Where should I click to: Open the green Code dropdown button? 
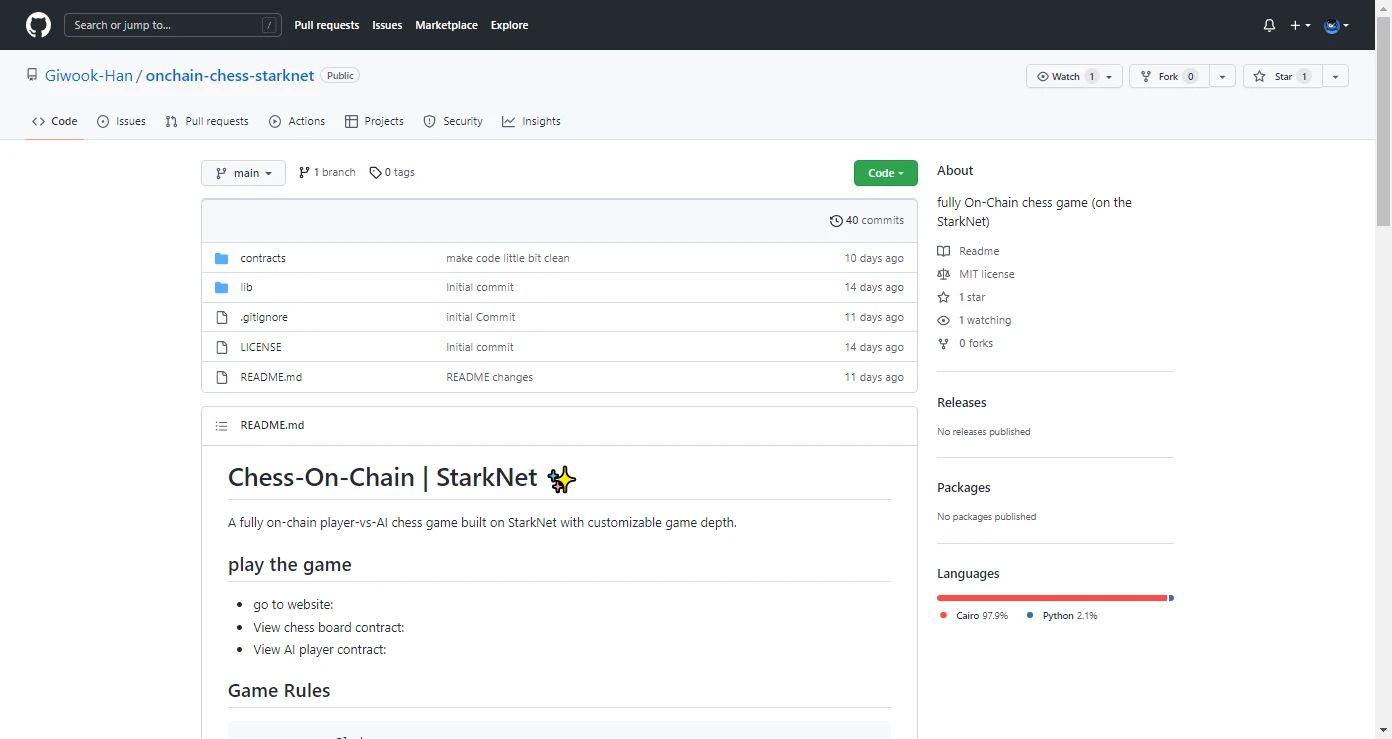point(885,173)
